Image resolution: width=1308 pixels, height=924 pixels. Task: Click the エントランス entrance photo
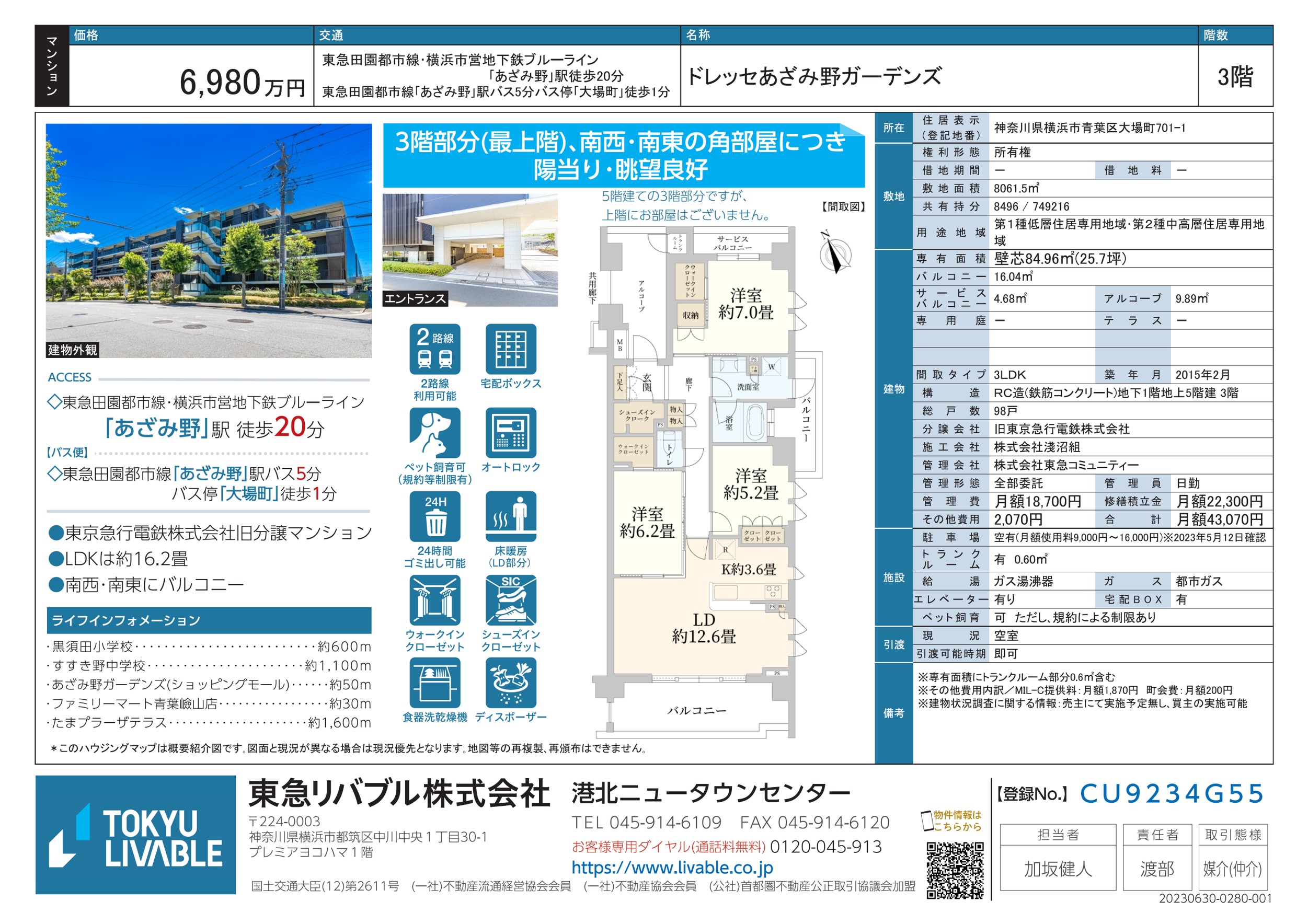(470, 249)
